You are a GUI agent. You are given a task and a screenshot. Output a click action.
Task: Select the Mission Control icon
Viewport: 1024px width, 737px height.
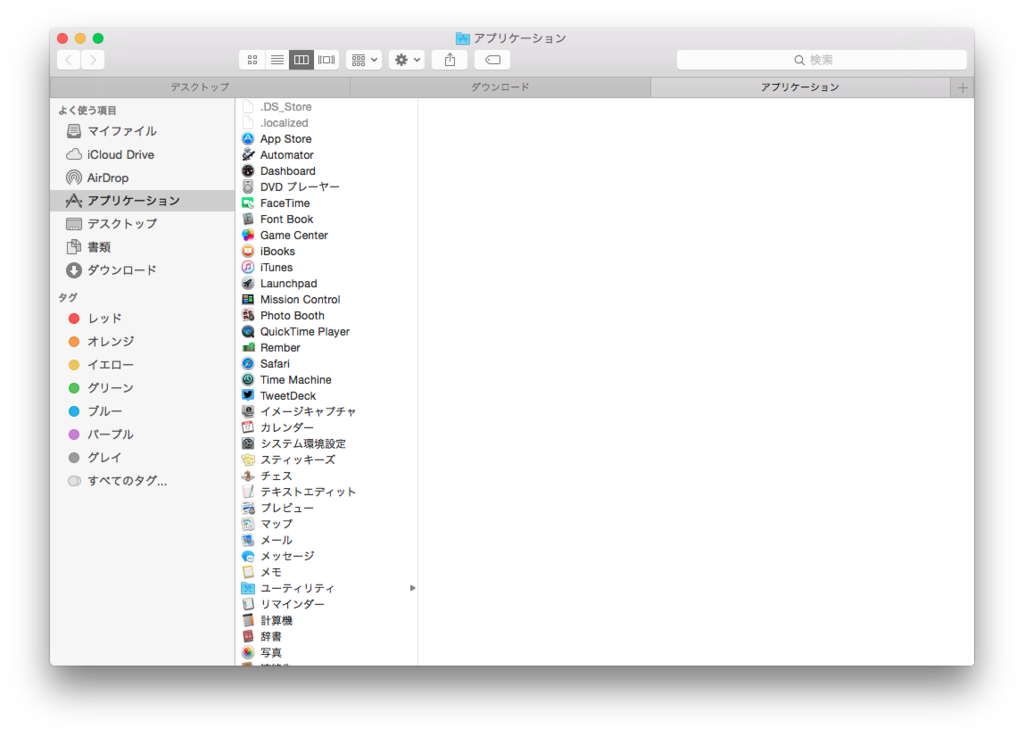tap(248, 299)
